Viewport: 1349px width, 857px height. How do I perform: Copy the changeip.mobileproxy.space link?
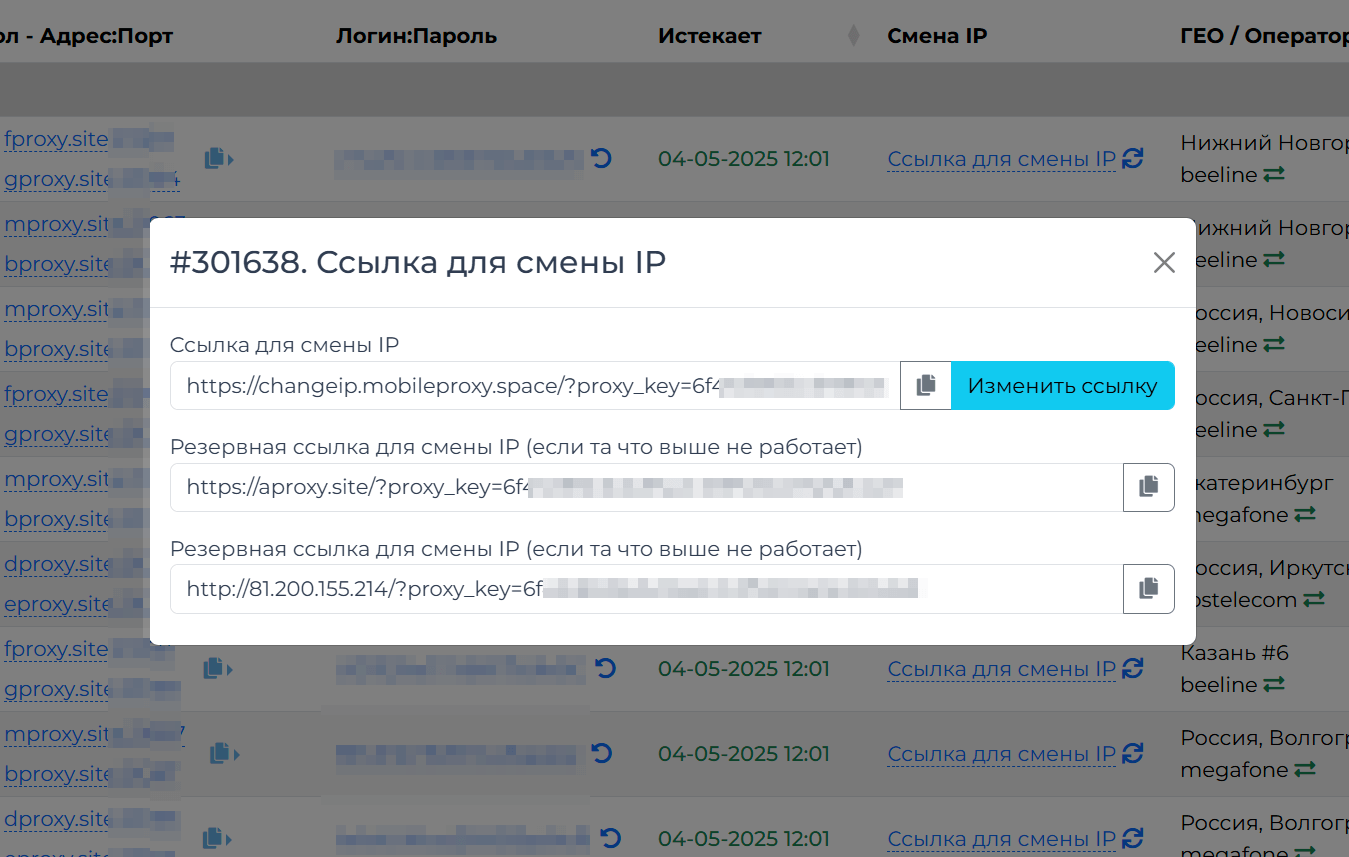926,386
